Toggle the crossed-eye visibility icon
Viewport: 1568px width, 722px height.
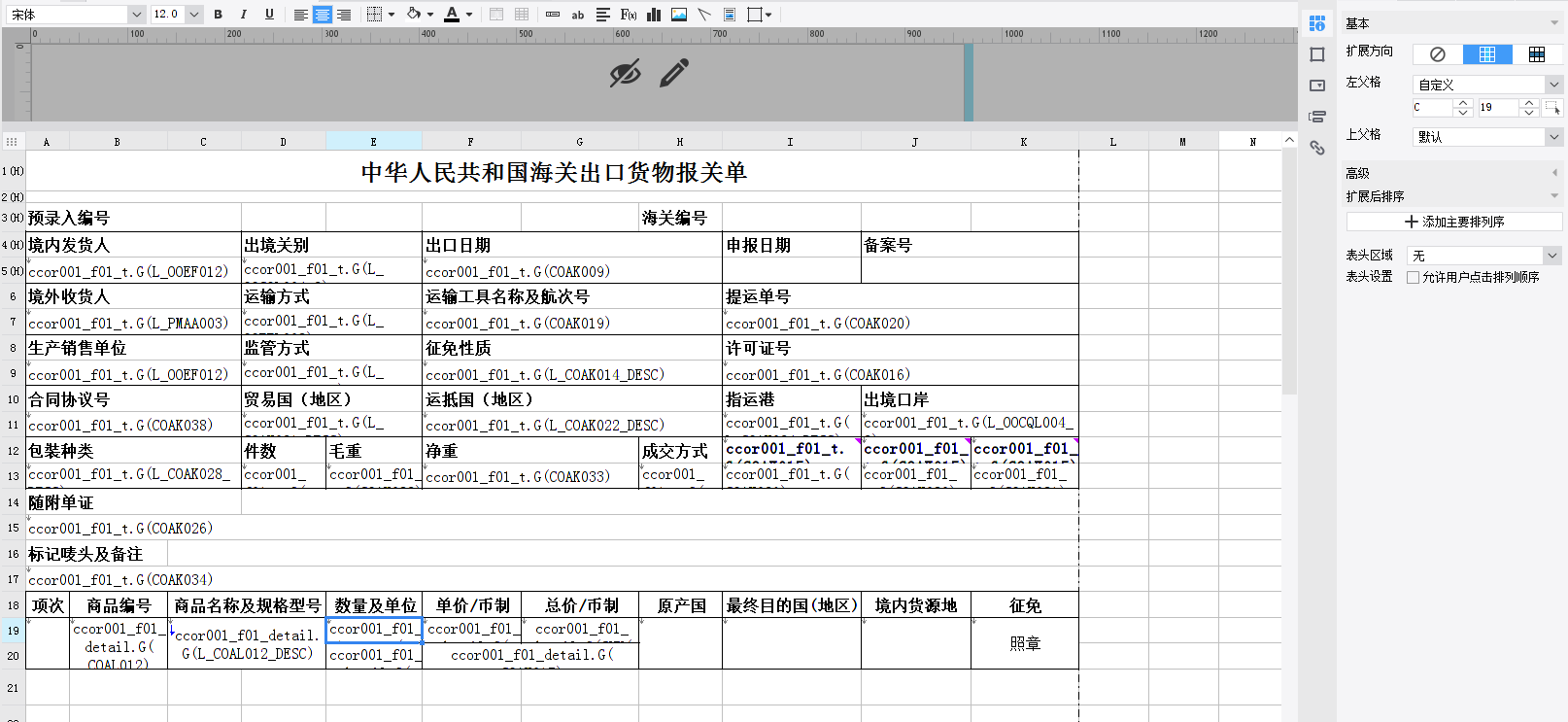coord(625,73)
